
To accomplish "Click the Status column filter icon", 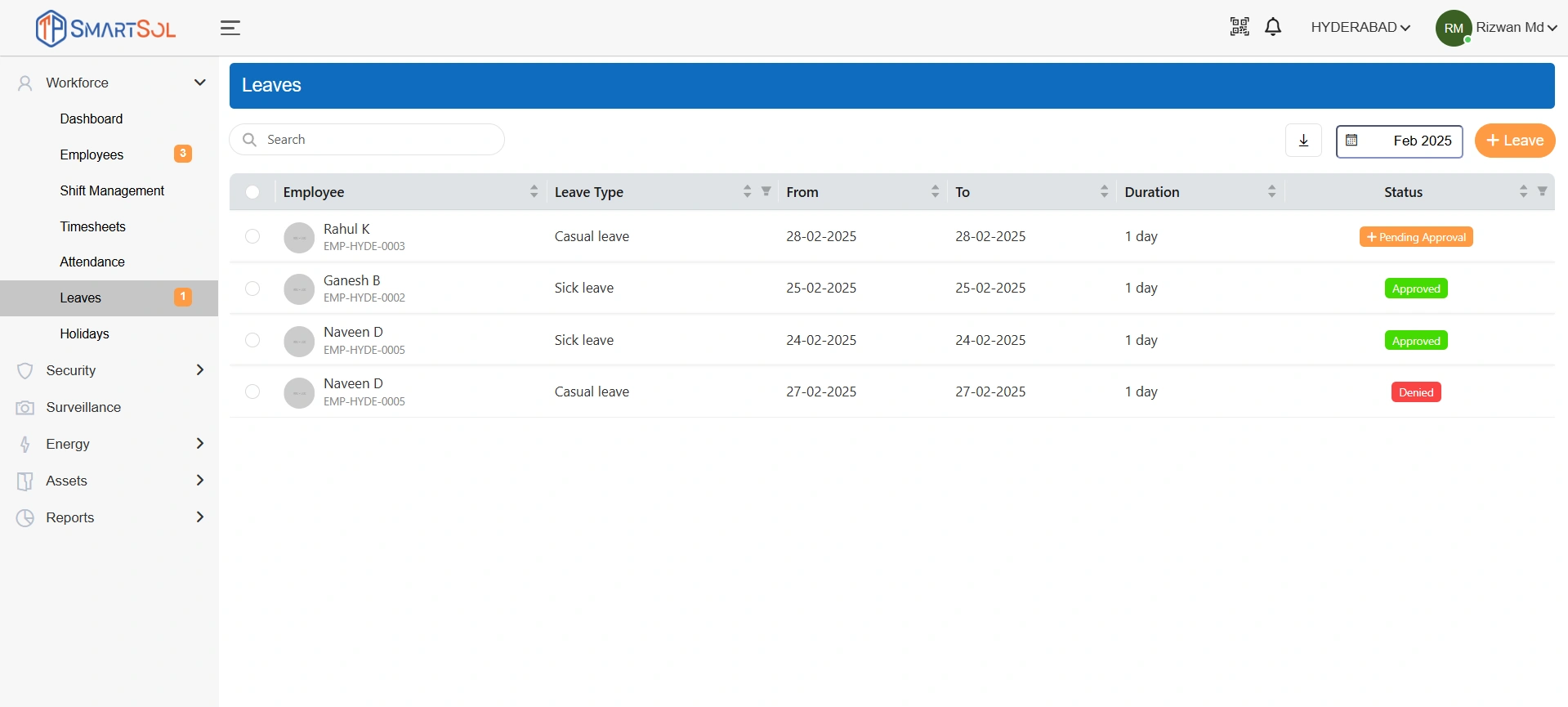I will [1542, 191].
